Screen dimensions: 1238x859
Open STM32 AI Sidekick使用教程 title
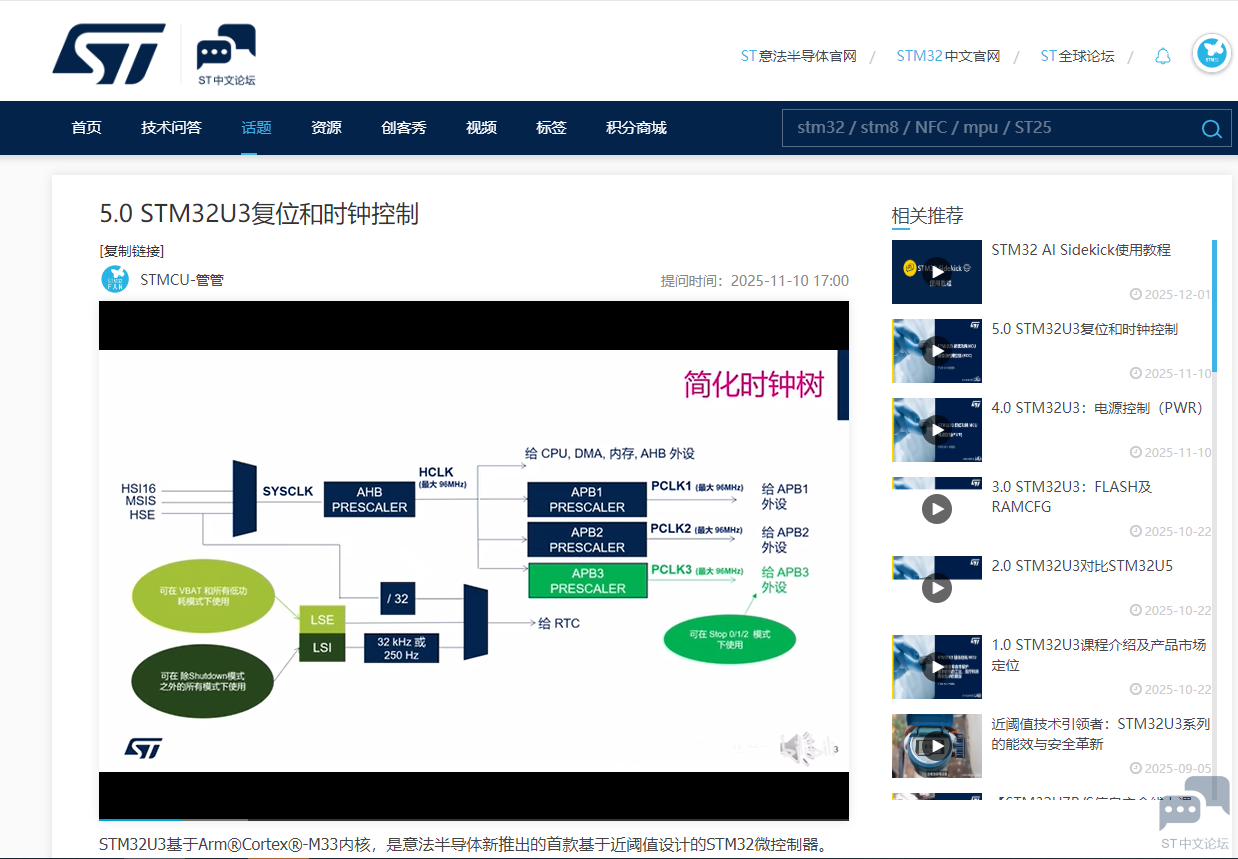pos(1081,250)
